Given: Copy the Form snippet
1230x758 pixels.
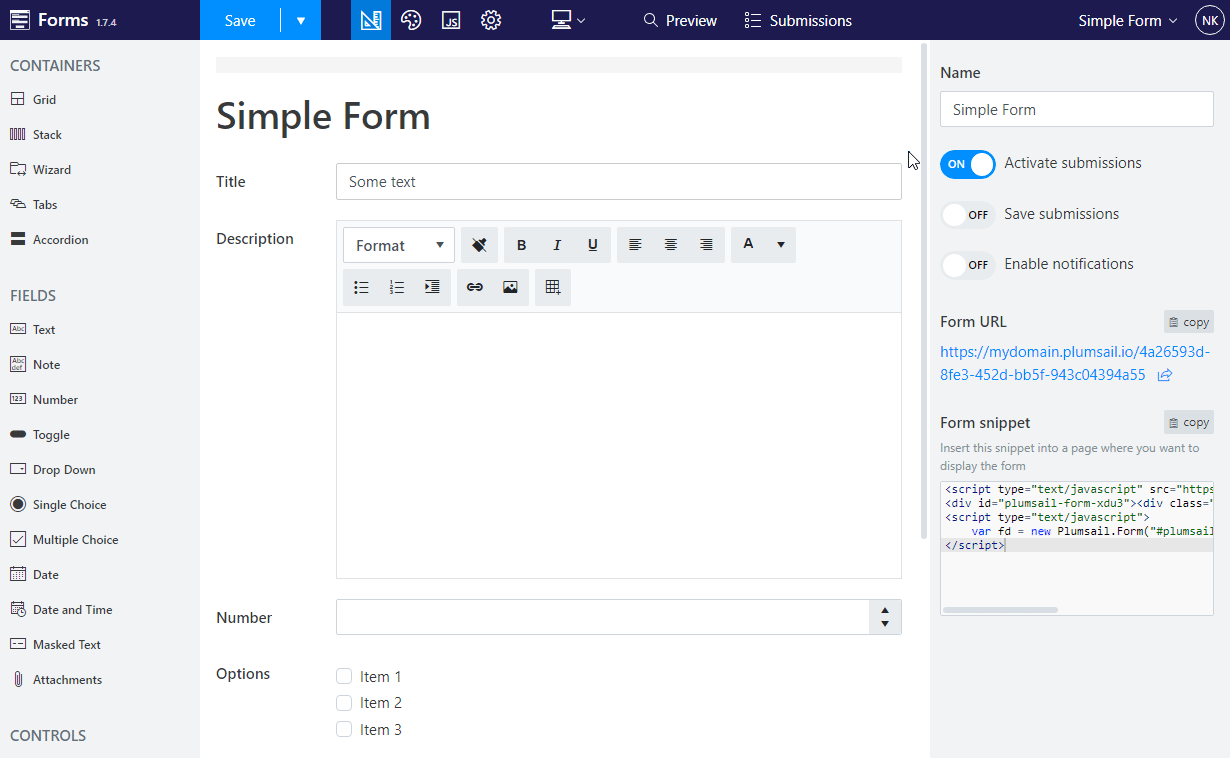Looking at the screenshot, I should coord(1189,422).
